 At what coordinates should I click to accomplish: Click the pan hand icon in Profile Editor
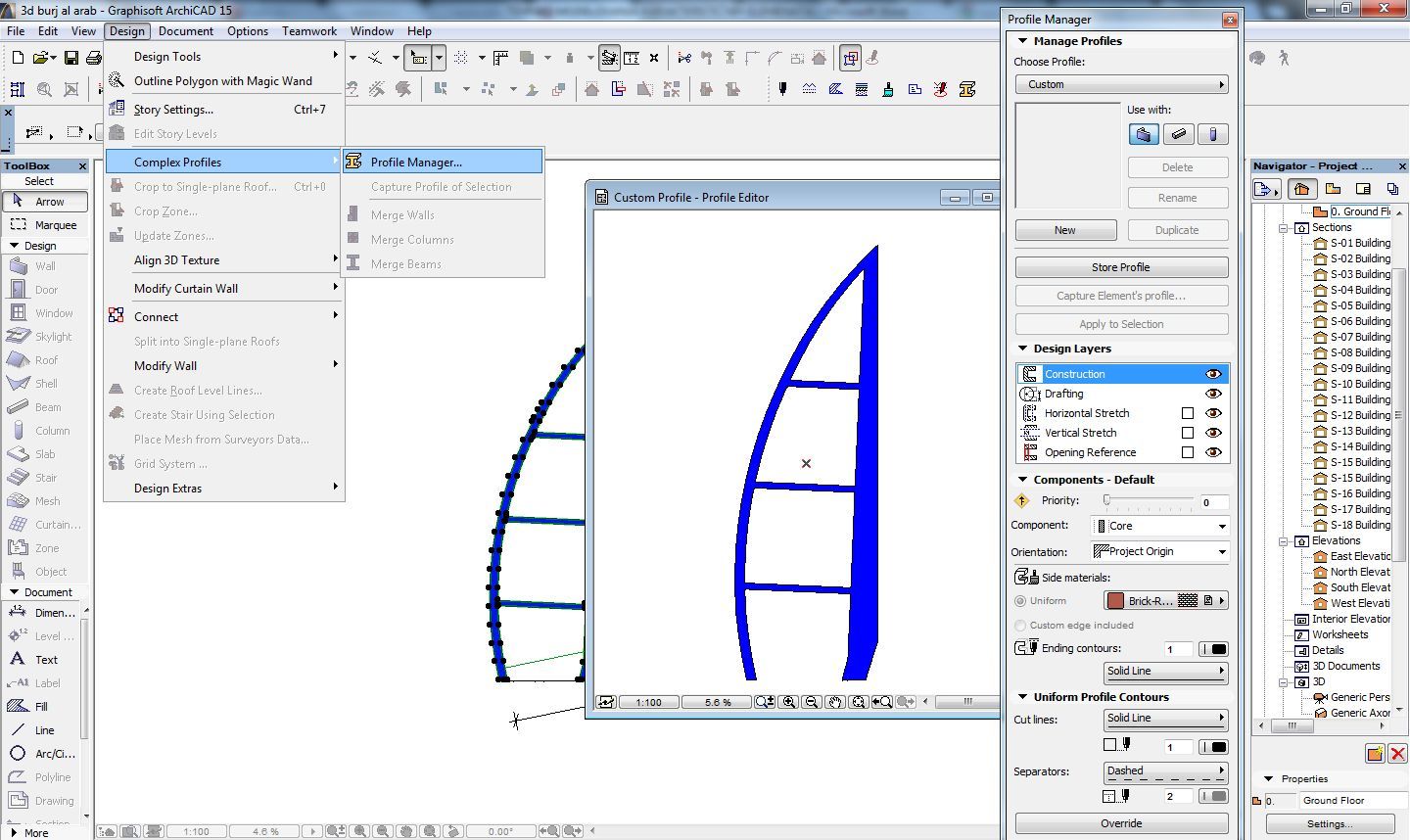pos(835,702)
